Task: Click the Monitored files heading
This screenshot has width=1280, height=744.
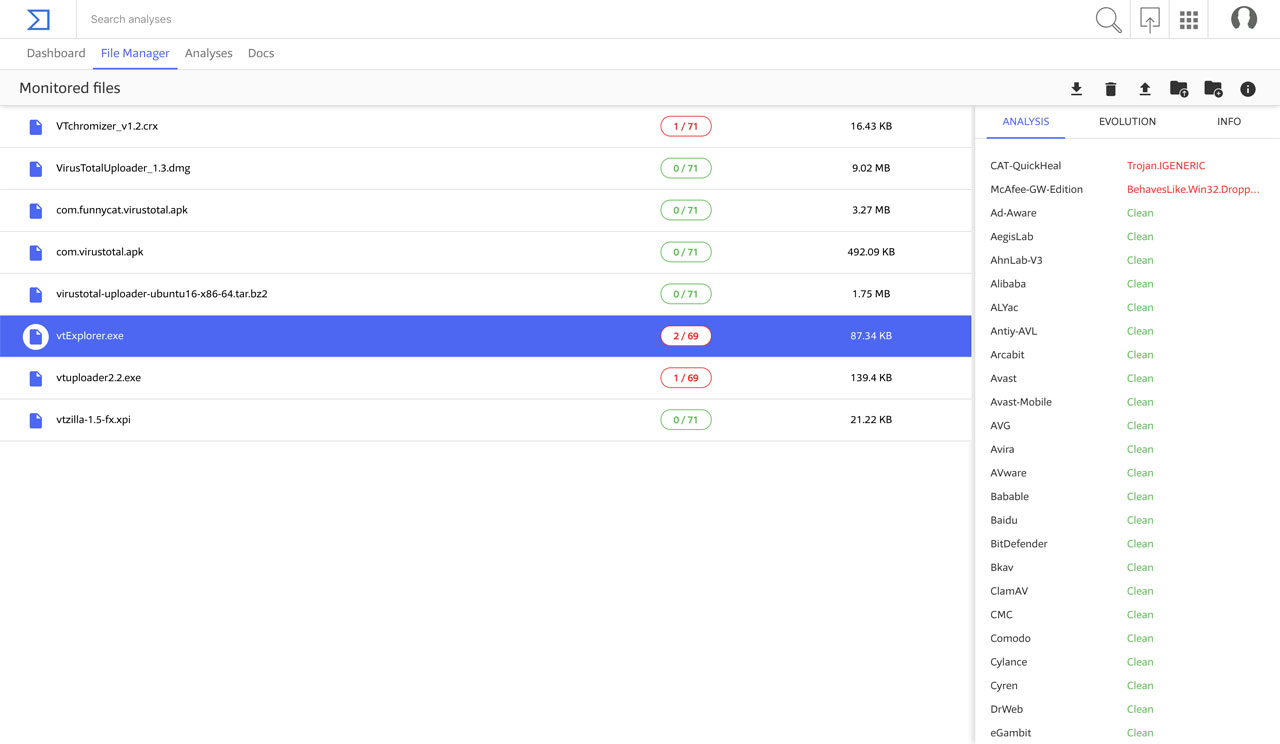Action: 70,88
